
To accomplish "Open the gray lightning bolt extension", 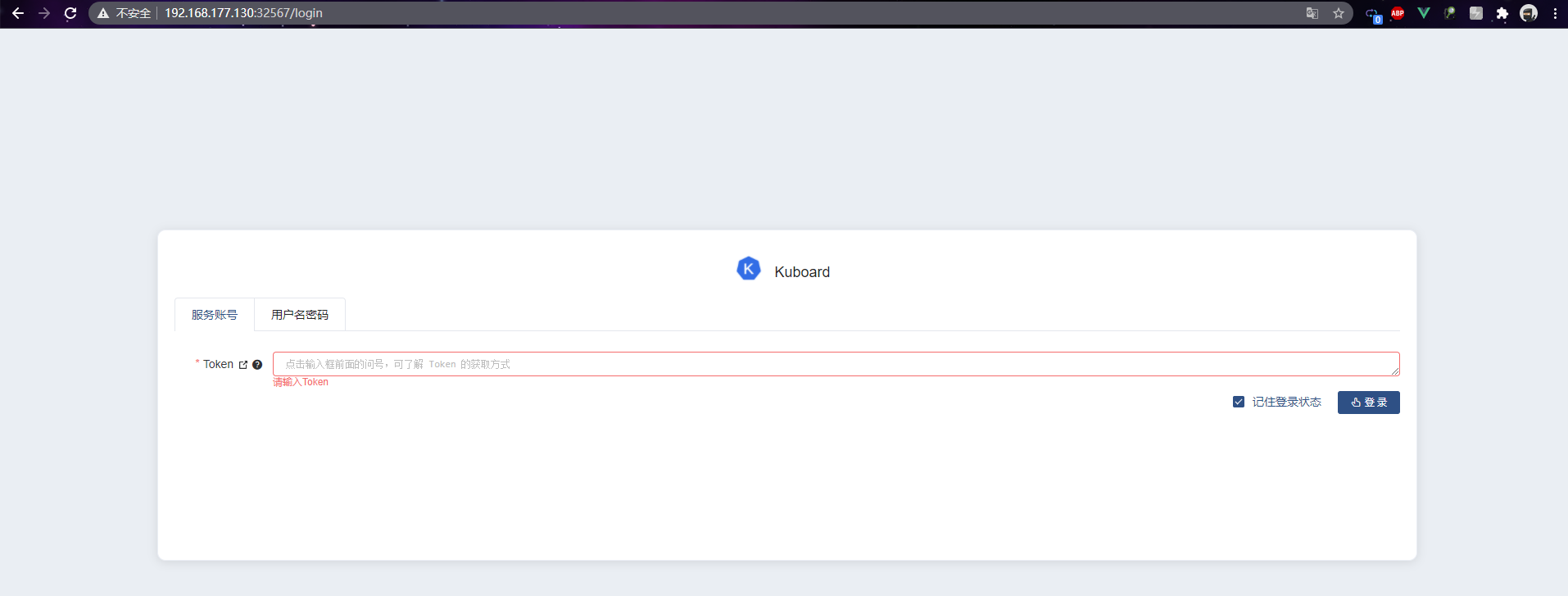I will [1476, 13].
